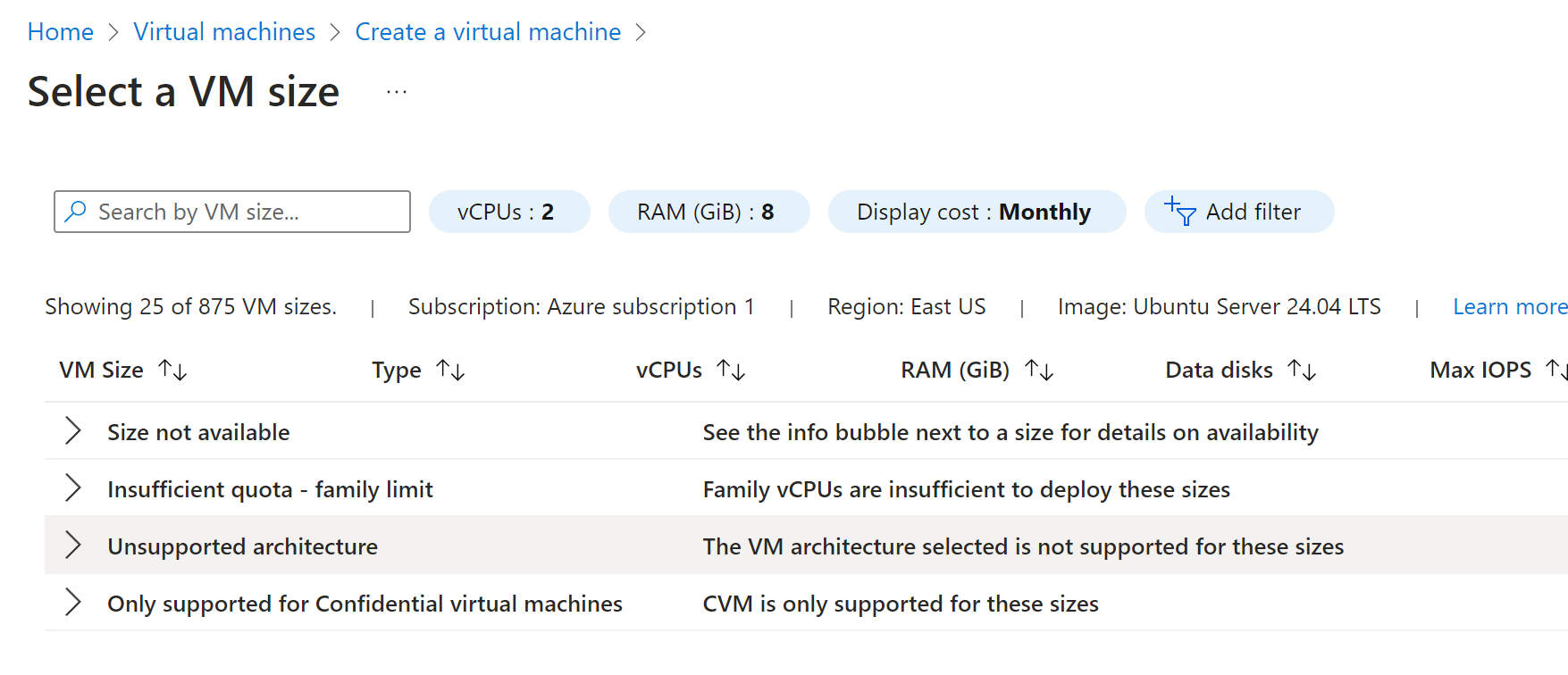Change the Display cost : Monthly filter
The height and width of the screenshot is (675, 1568).
tap(977, 212)
